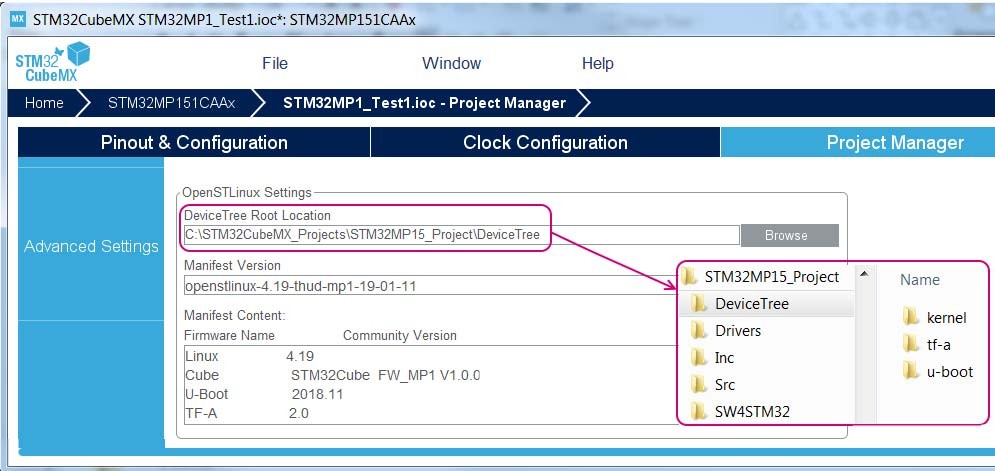Click the kernel folder icon

pyautogui.click(x=911, y=316)
